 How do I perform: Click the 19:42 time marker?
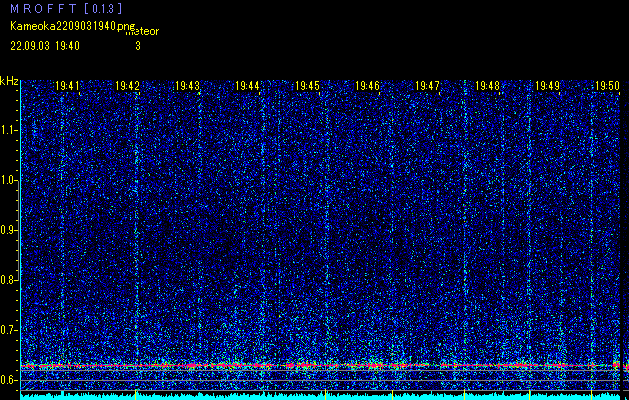click(x=127, y=86)
